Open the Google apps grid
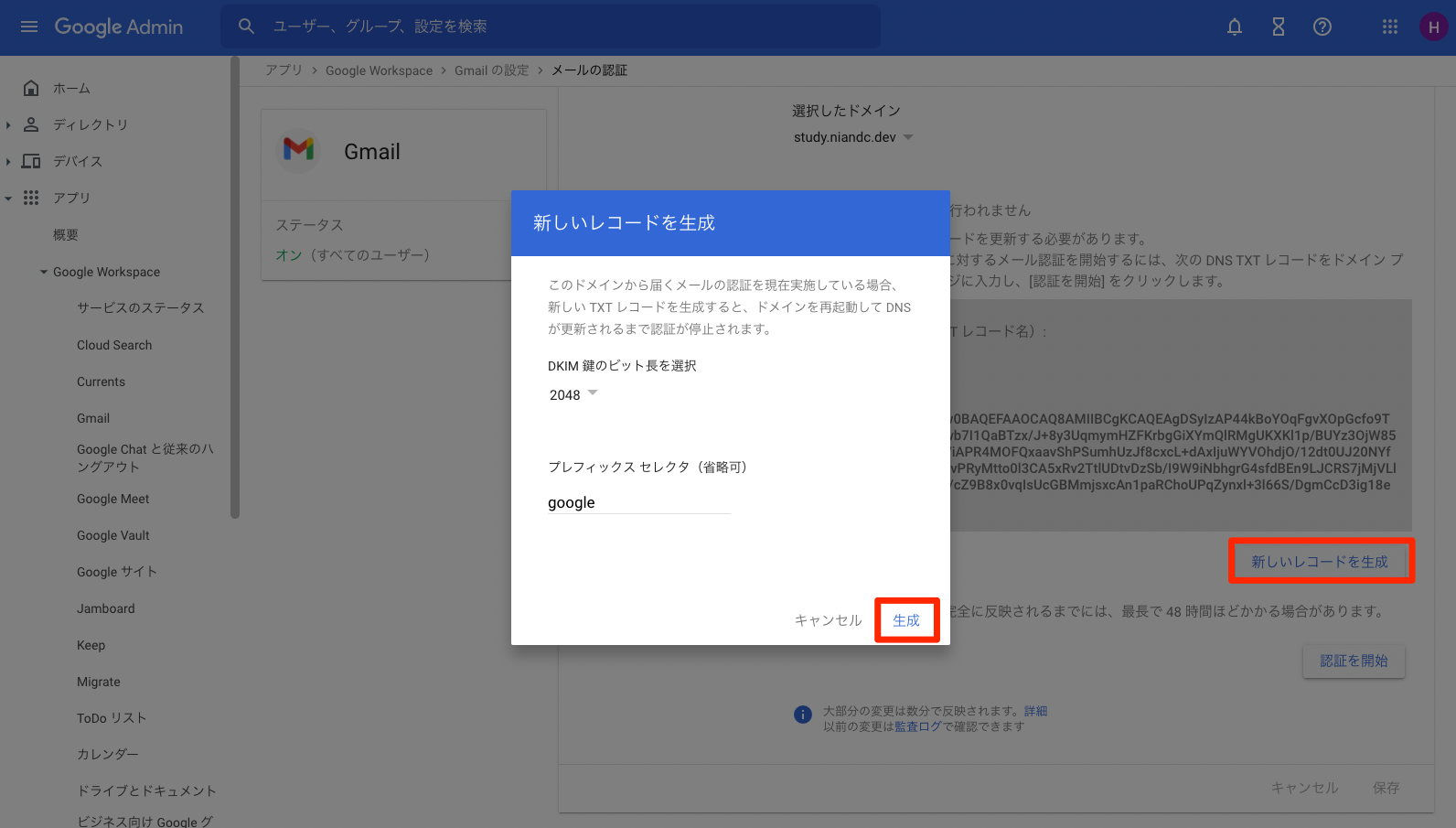This screenshot has height=828, width=1456. pos(1390,27)
